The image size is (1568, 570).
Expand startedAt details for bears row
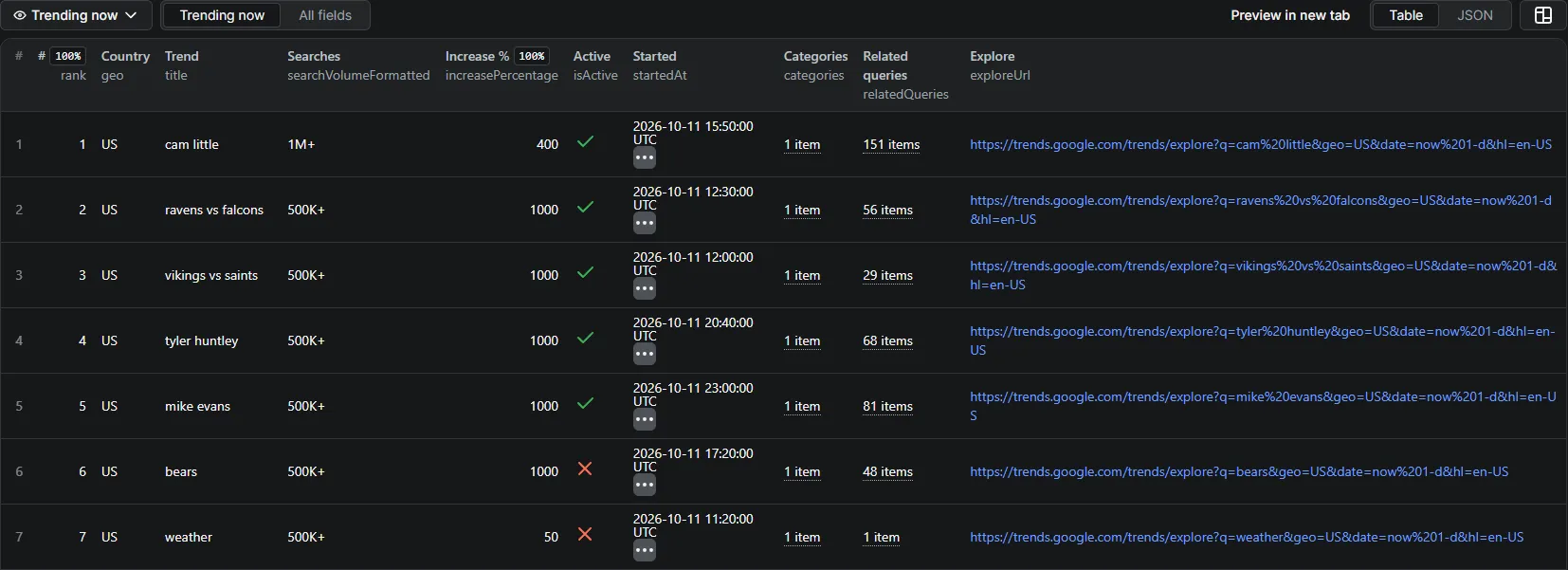[645, 486]
